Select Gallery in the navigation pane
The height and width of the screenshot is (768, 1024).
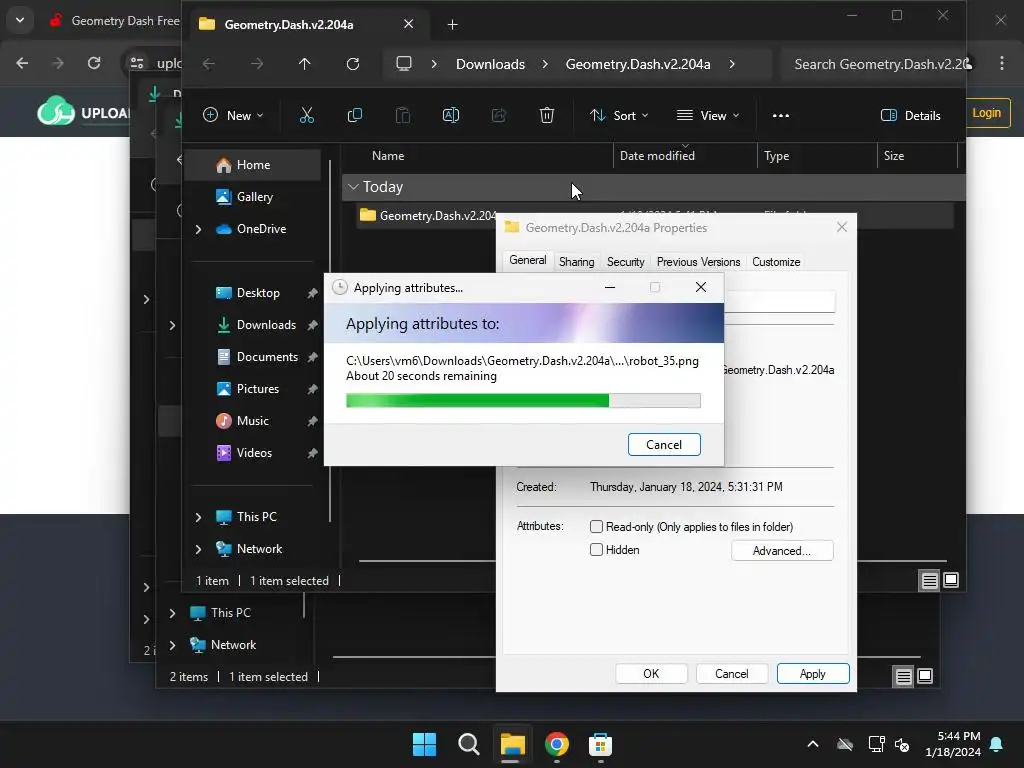[255, 197]
